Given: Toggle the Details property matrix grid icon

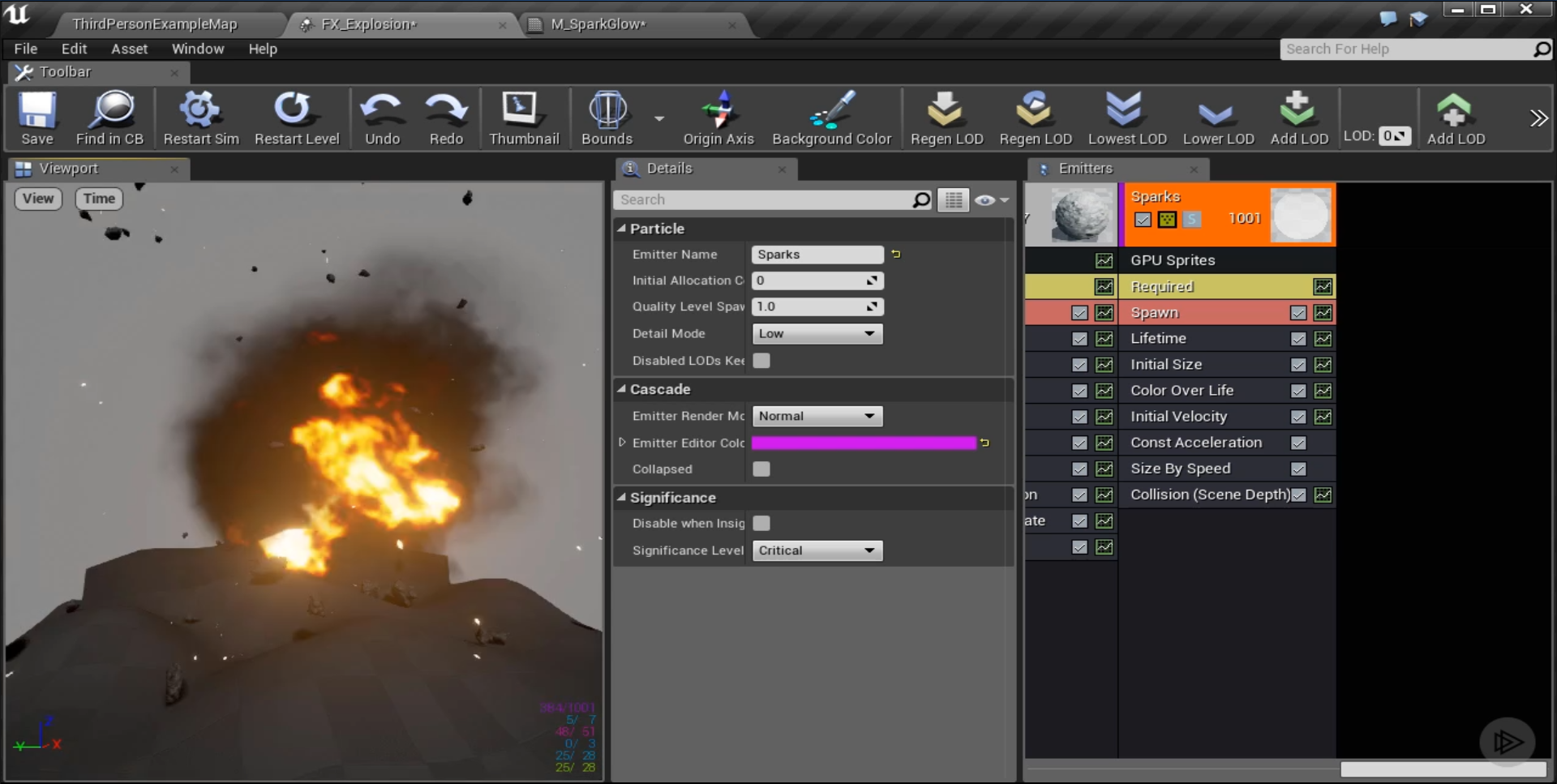Looking at the screenshot, I should (954, 199).
